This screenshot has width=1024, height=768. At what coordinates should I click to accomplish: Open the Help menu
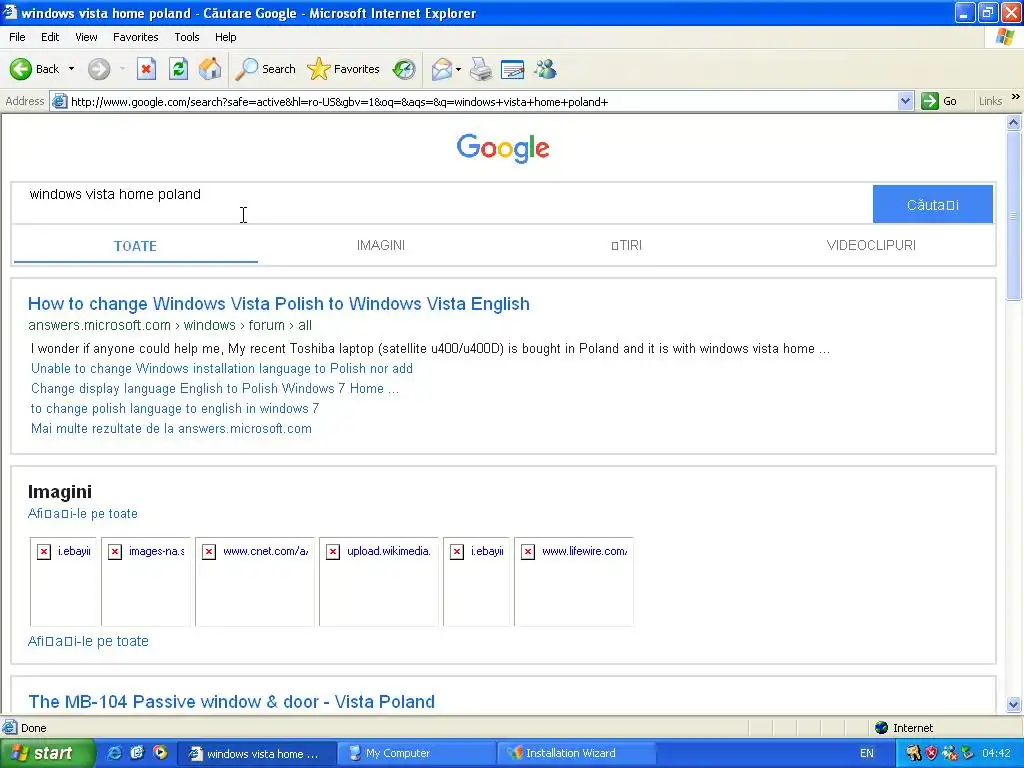pos(225,37)
